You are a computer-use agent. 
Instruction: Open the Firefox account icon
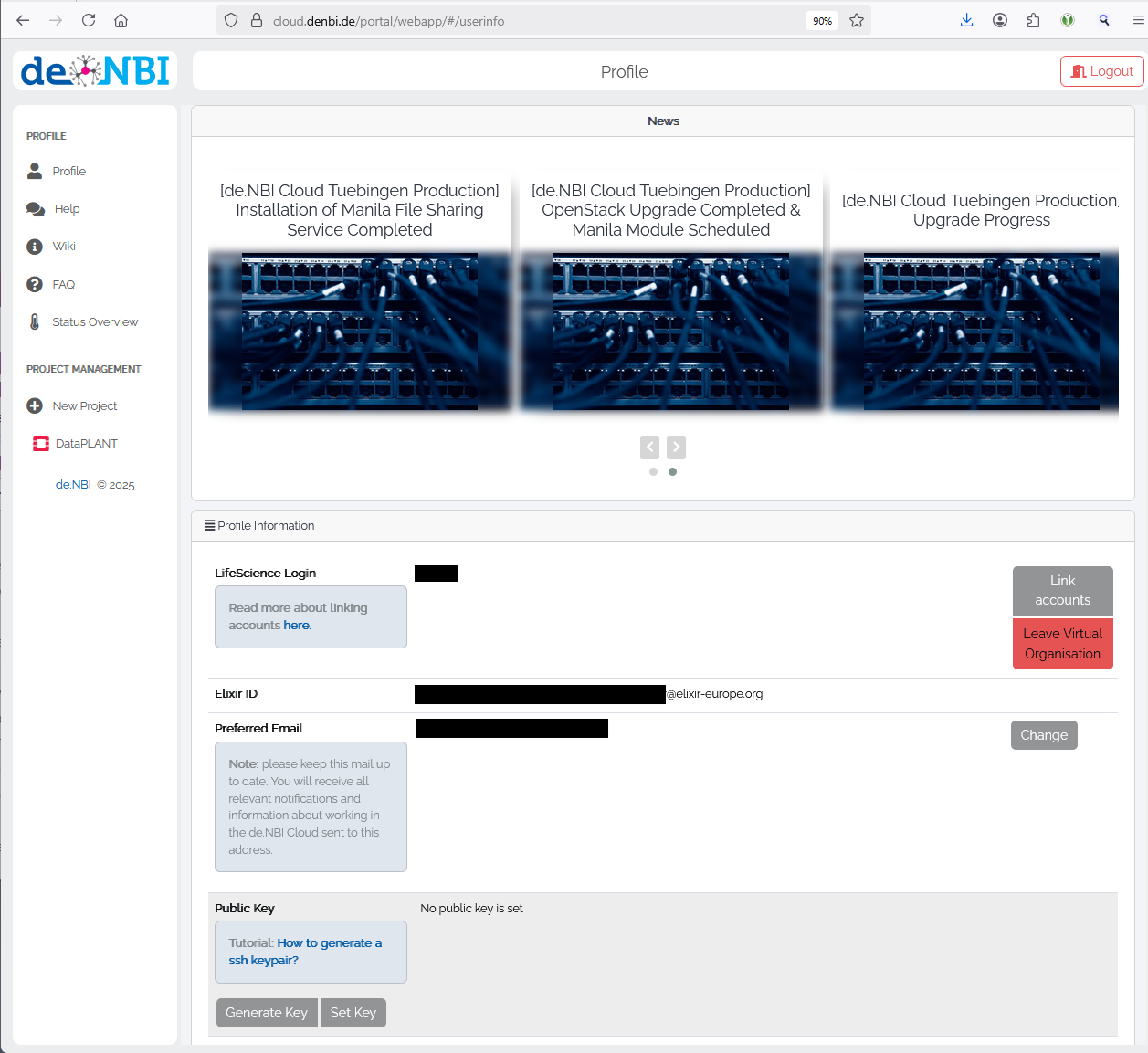coord(1000,20)
